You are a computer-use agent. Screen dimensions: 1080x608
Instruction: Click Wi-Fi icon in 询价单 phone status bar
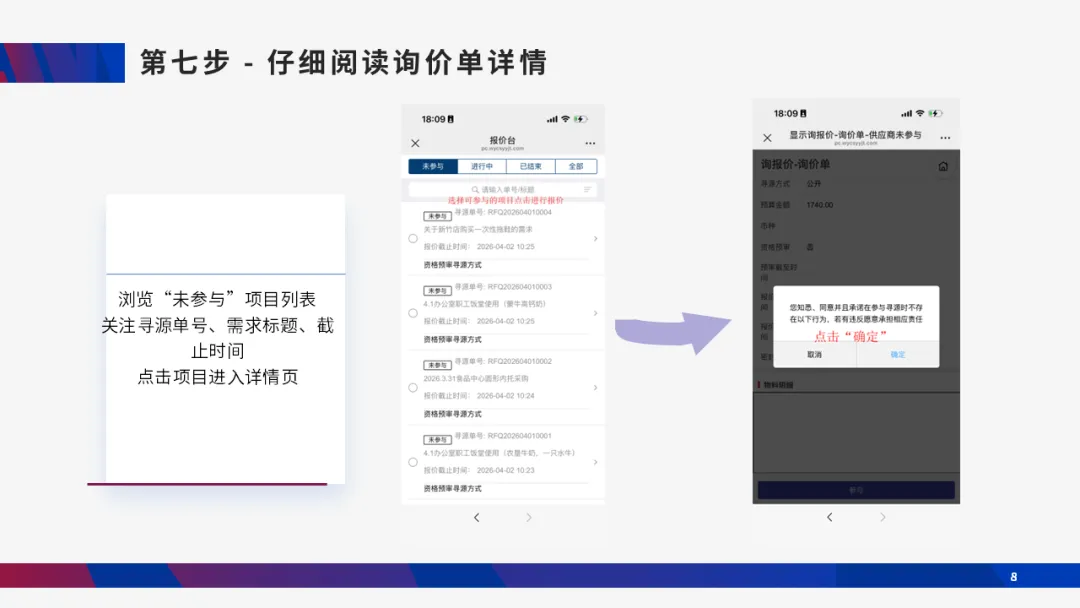click(x=920, y=114)
